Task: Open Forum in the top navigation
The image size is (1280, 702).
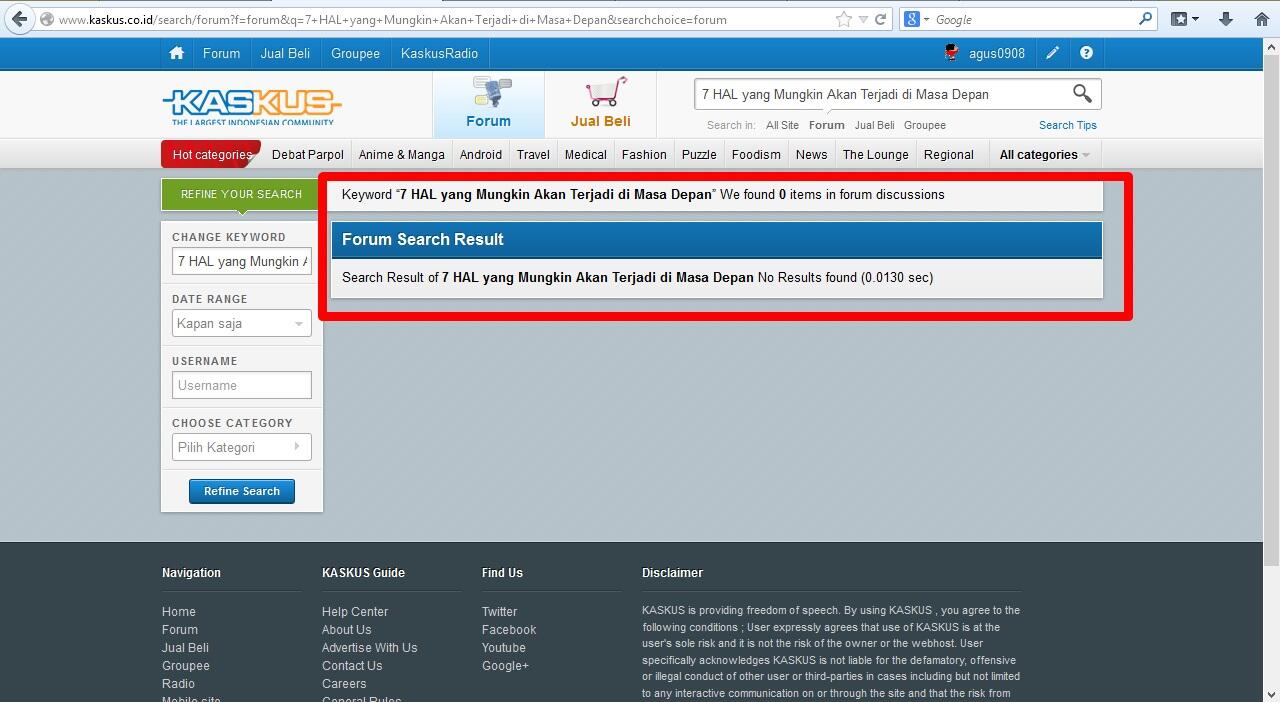Action: (221, 53)
